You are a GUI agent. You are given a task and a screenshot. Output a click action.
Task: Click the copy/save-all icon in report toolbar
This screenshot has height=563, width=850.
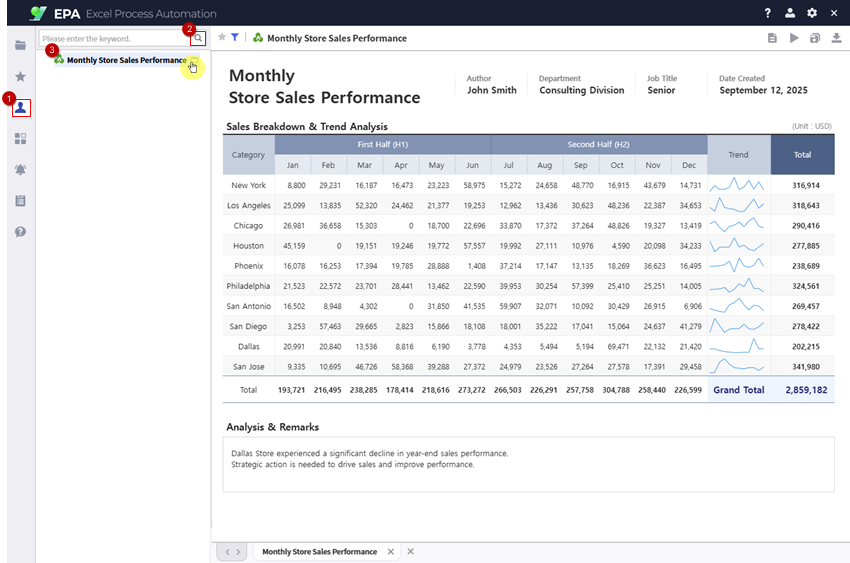(x=815, y=38)
